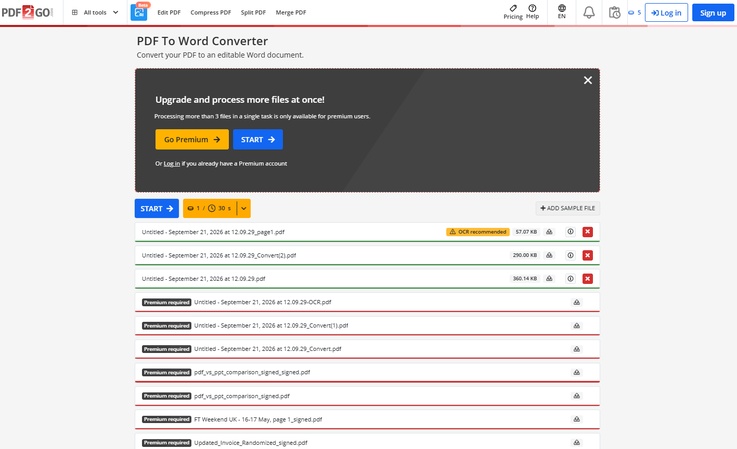Remove the 360.14 KB file
Image resolution: width=737 pixels, height=449 pixels.
coord(588,279)
